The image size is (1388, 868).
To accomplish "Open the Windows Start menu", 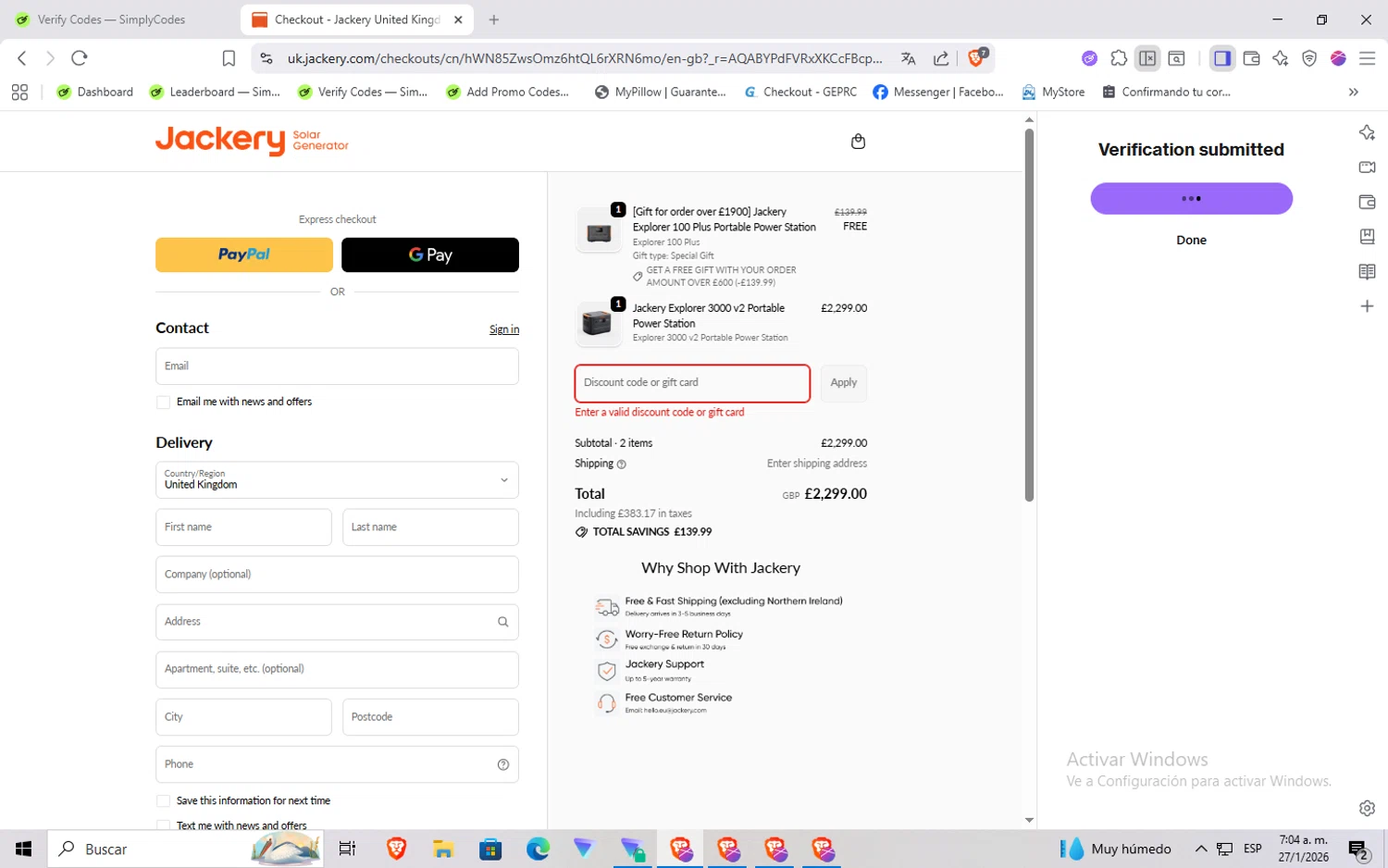I will click(23, 849).
